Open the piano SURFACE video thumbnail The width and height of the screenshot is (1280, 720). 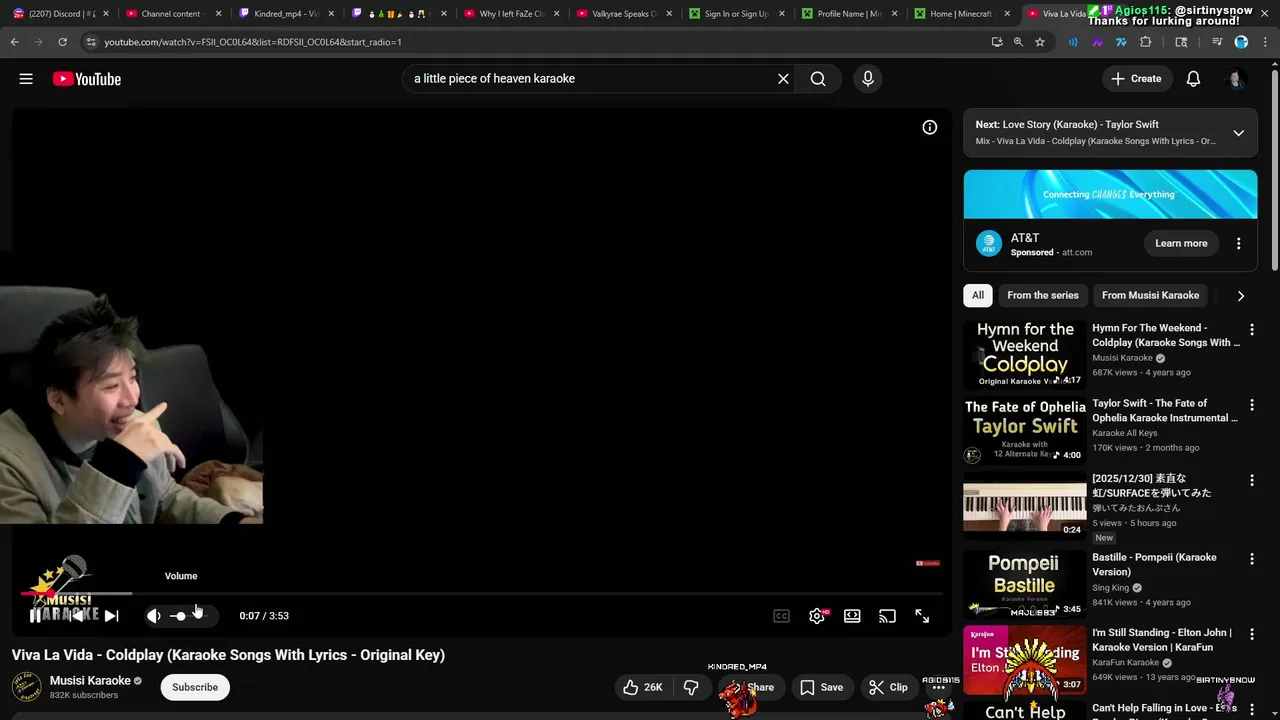(1025, 505)
